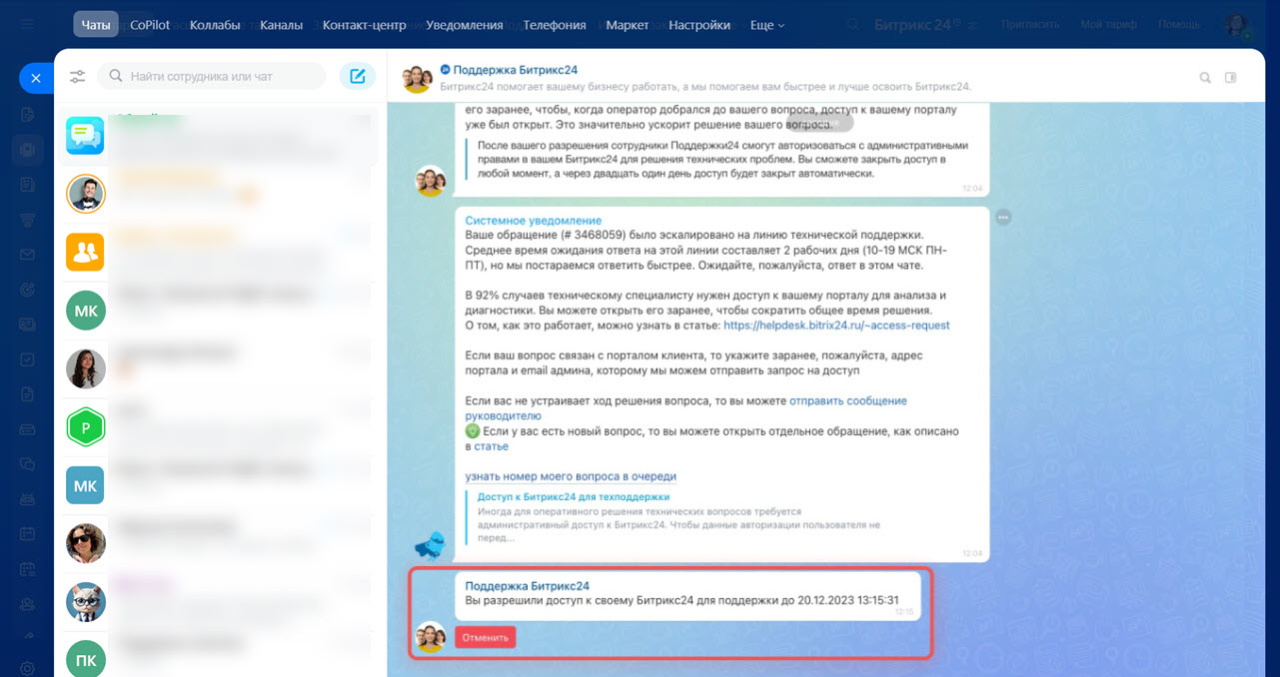Open the Маркет tab
This screenshot has width=1280, height=677.
[627, 25]
